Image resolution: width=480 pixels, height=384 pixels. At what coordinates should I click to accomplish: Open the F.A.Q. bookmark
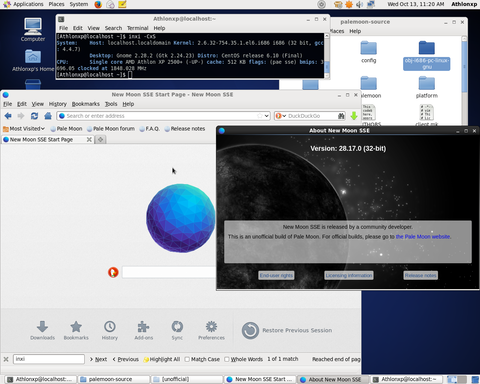pyautogui.click(x=150, y=129)
